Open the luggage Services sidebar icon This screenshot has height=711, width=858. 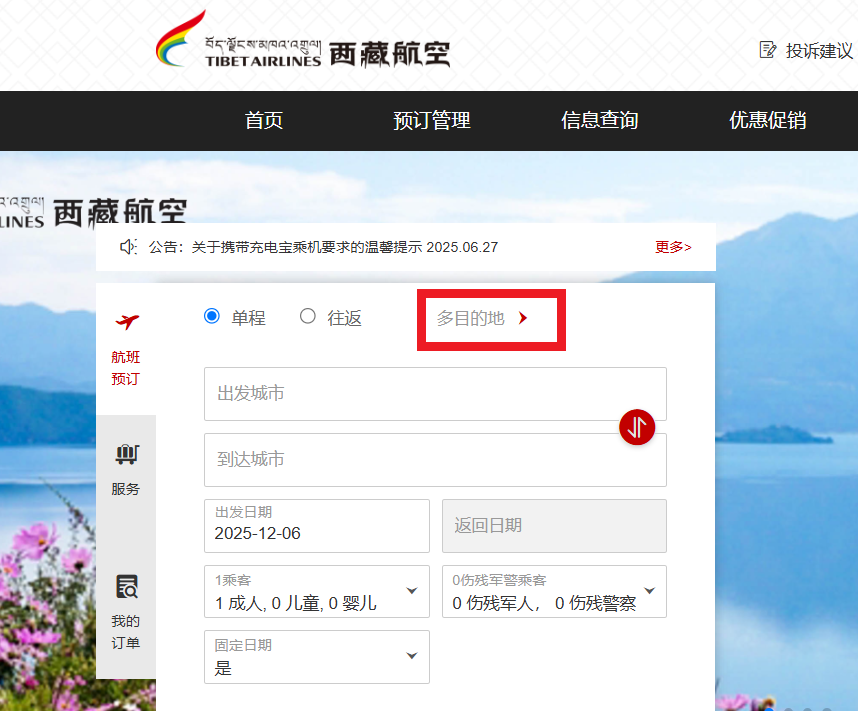click(x=125, y=455)
